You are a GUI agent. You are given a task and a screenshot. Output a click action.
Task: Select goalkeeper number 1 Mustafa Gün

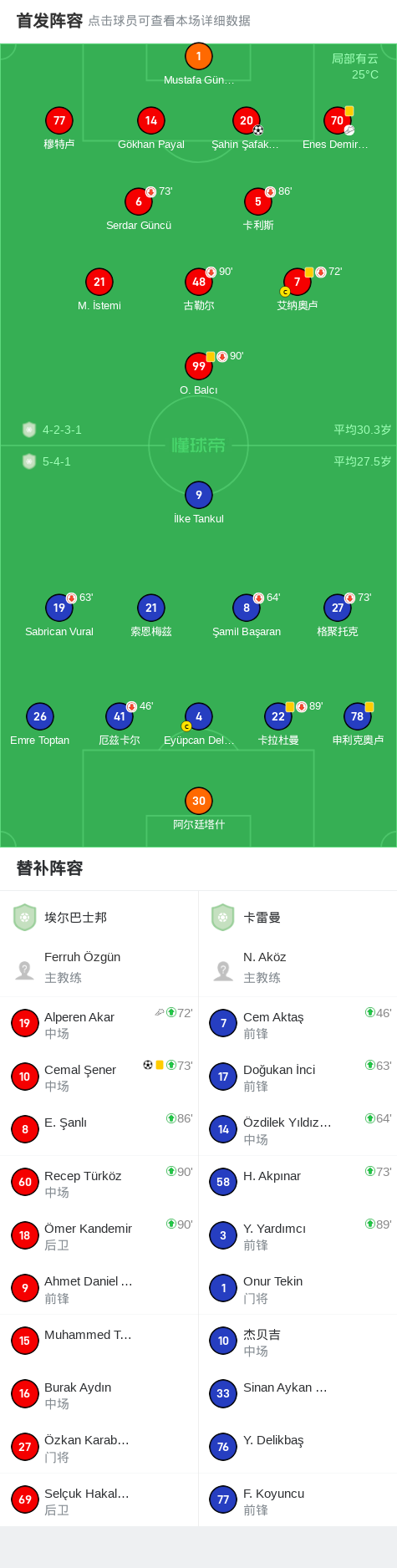click(198, 64)
